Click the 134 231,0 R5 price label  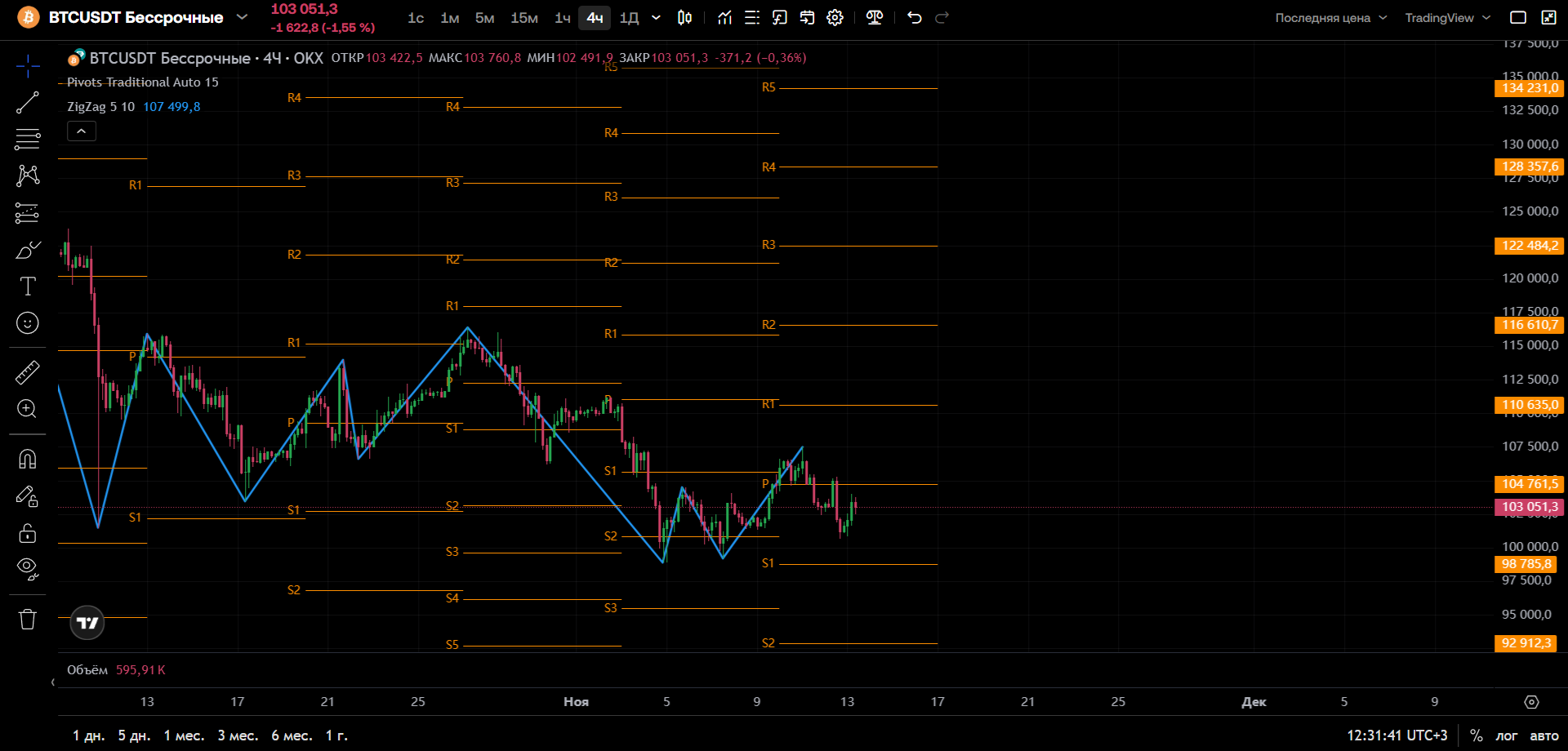(1530, 88)
